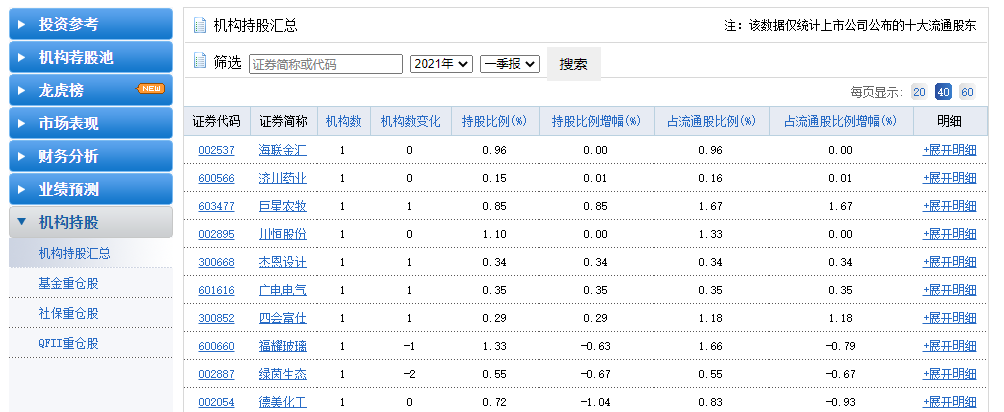Click 机构数变化 value -2 in 绿茵生态 row
Image resolution: width=1004 pixels, height=412 pixels.
pos(409,374)
